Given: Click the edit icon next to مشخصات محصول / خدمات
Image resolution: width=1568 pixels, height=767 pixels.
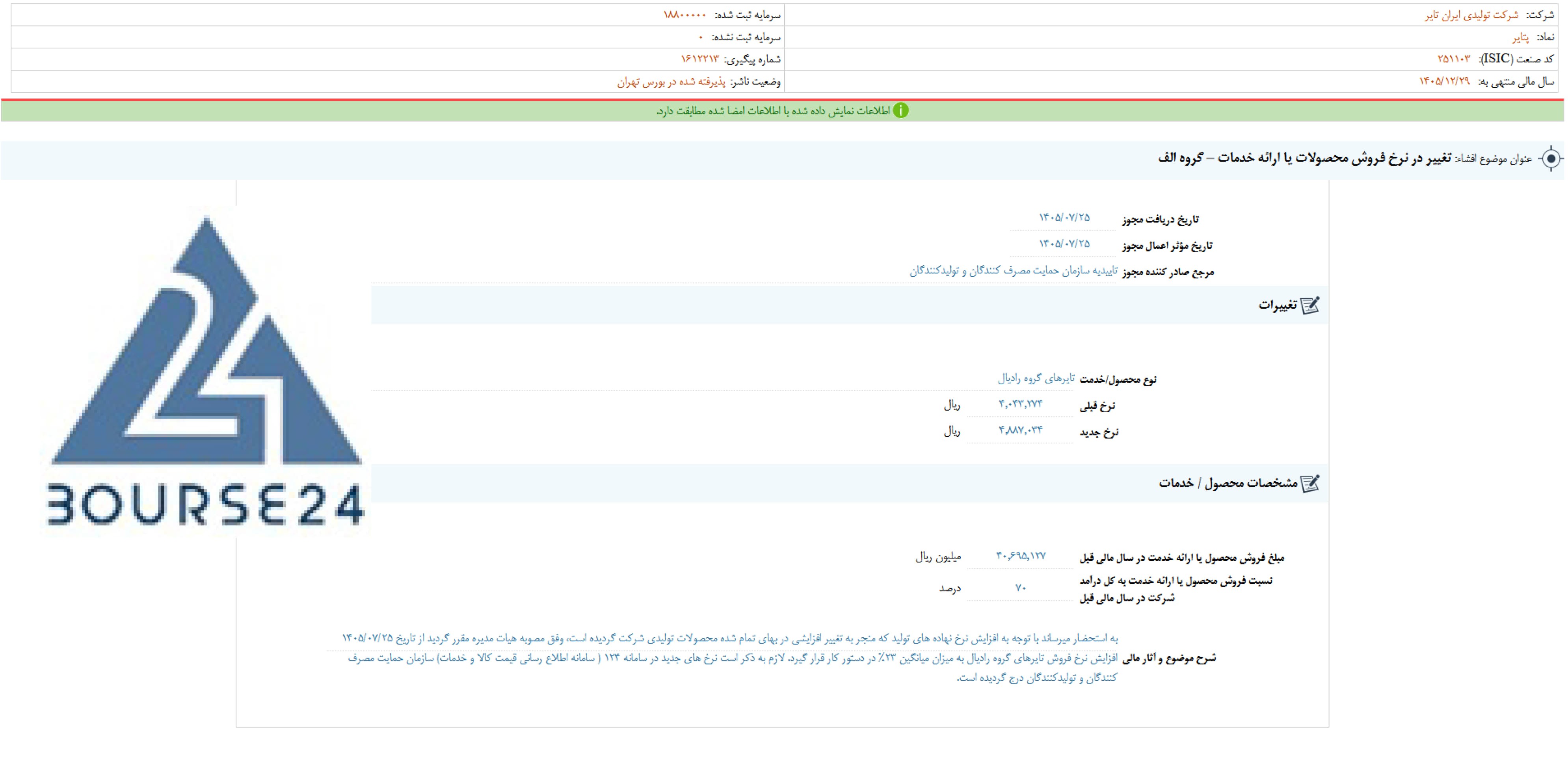Looking at the screenshot, I should click(1310, 483).
